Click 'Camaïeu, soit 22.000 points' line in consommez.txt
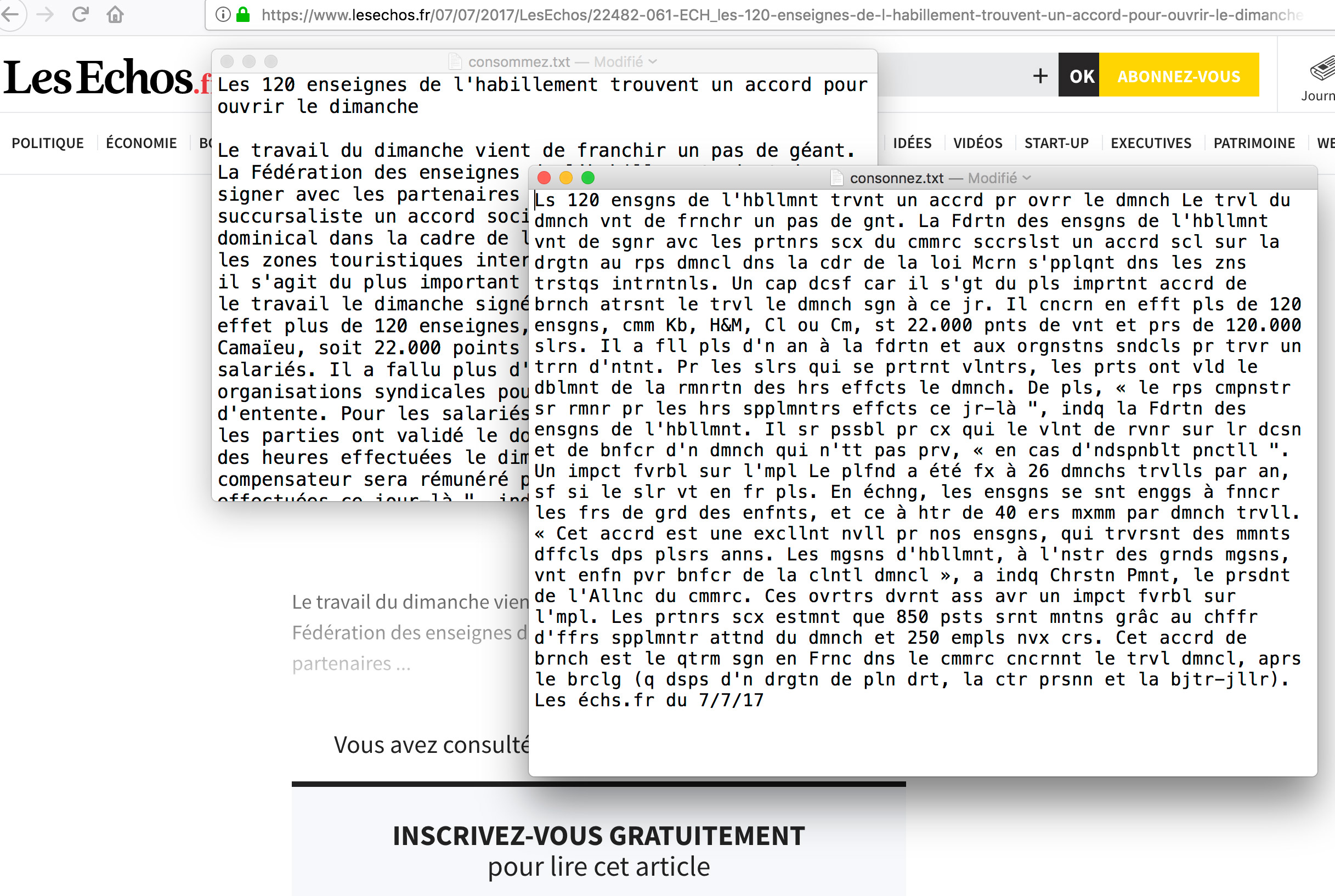This screenshot has height=896, width=1335. (x=369, y=348)
